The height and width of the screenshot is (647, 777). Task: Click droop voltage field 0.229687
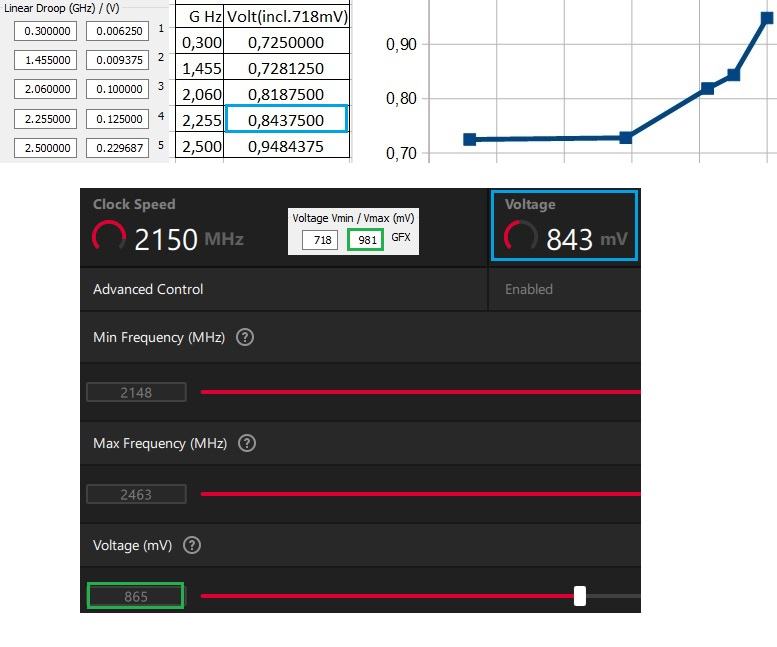click(117, 148)
